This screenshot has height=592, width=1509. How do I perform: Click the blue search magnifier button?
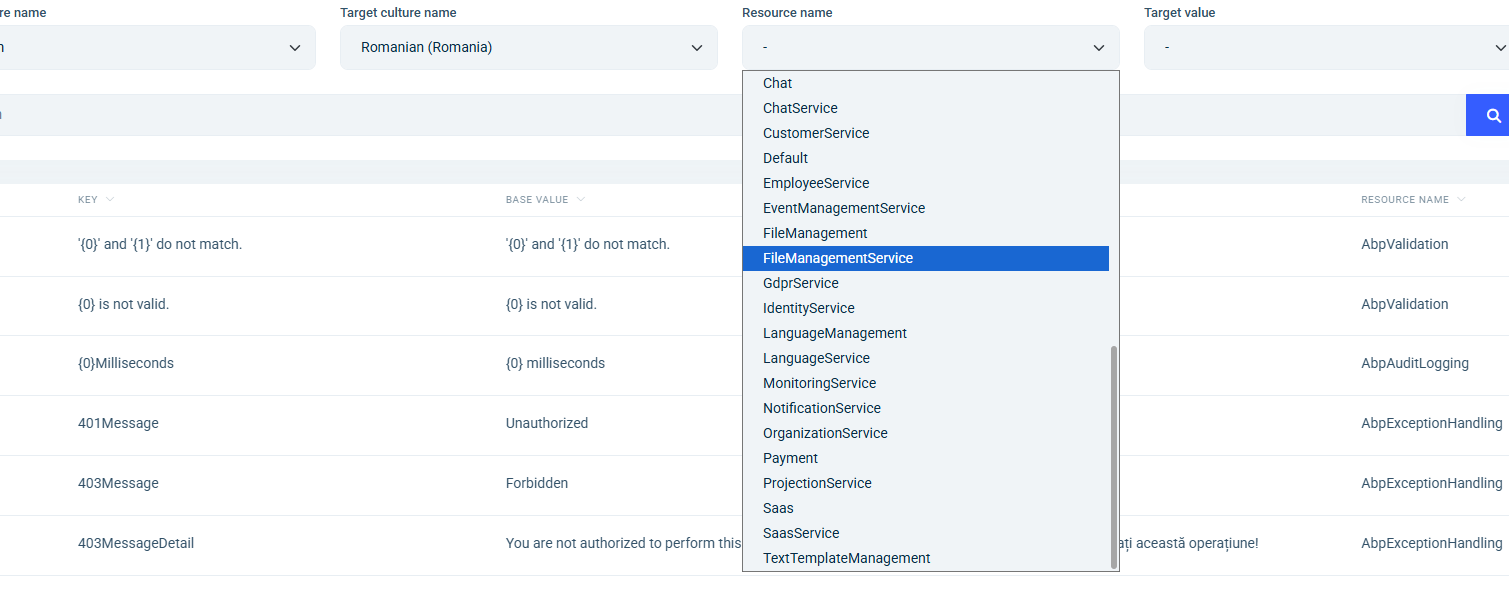point(1492,116)
